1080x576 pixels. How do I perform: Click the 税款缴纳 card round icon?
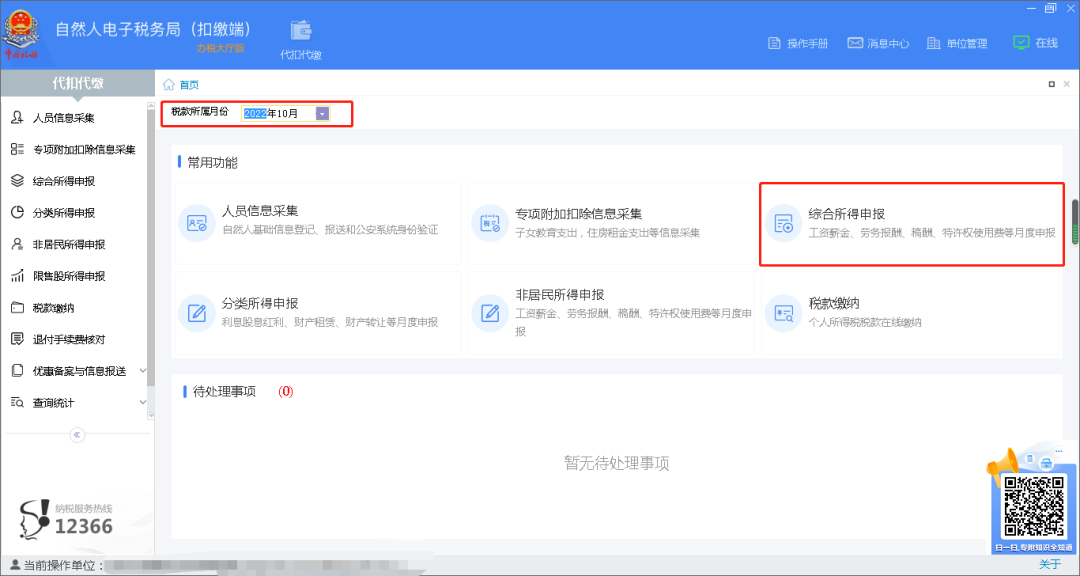point(784,313)
